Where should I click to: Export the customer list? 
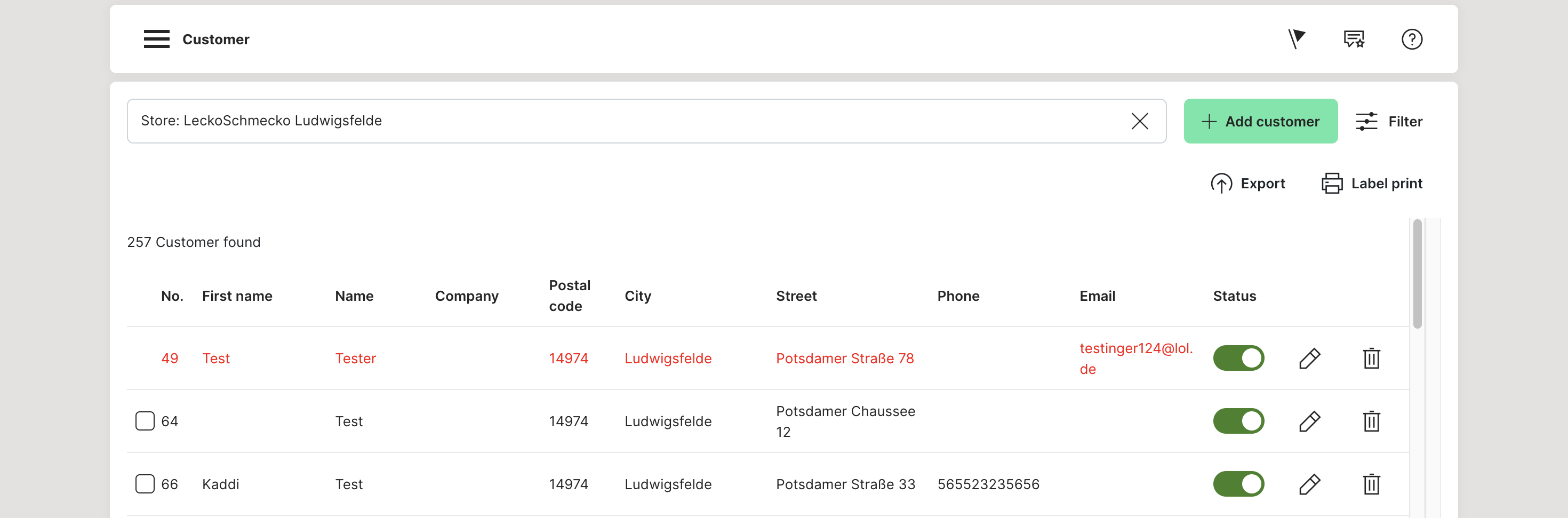click(1248, 183)
